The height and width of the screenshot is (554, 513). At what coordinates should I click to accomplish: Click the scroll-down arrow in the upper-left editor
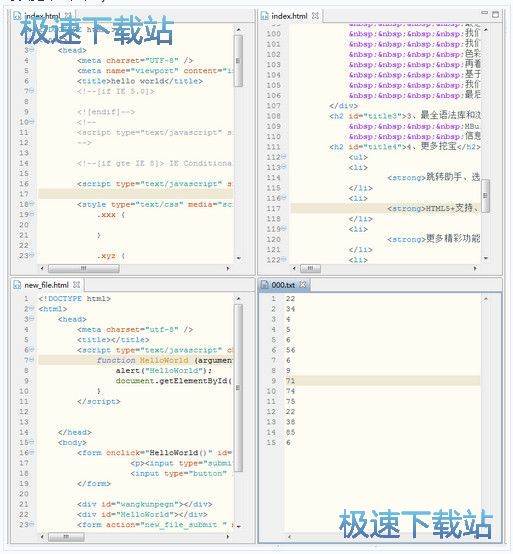238,259
